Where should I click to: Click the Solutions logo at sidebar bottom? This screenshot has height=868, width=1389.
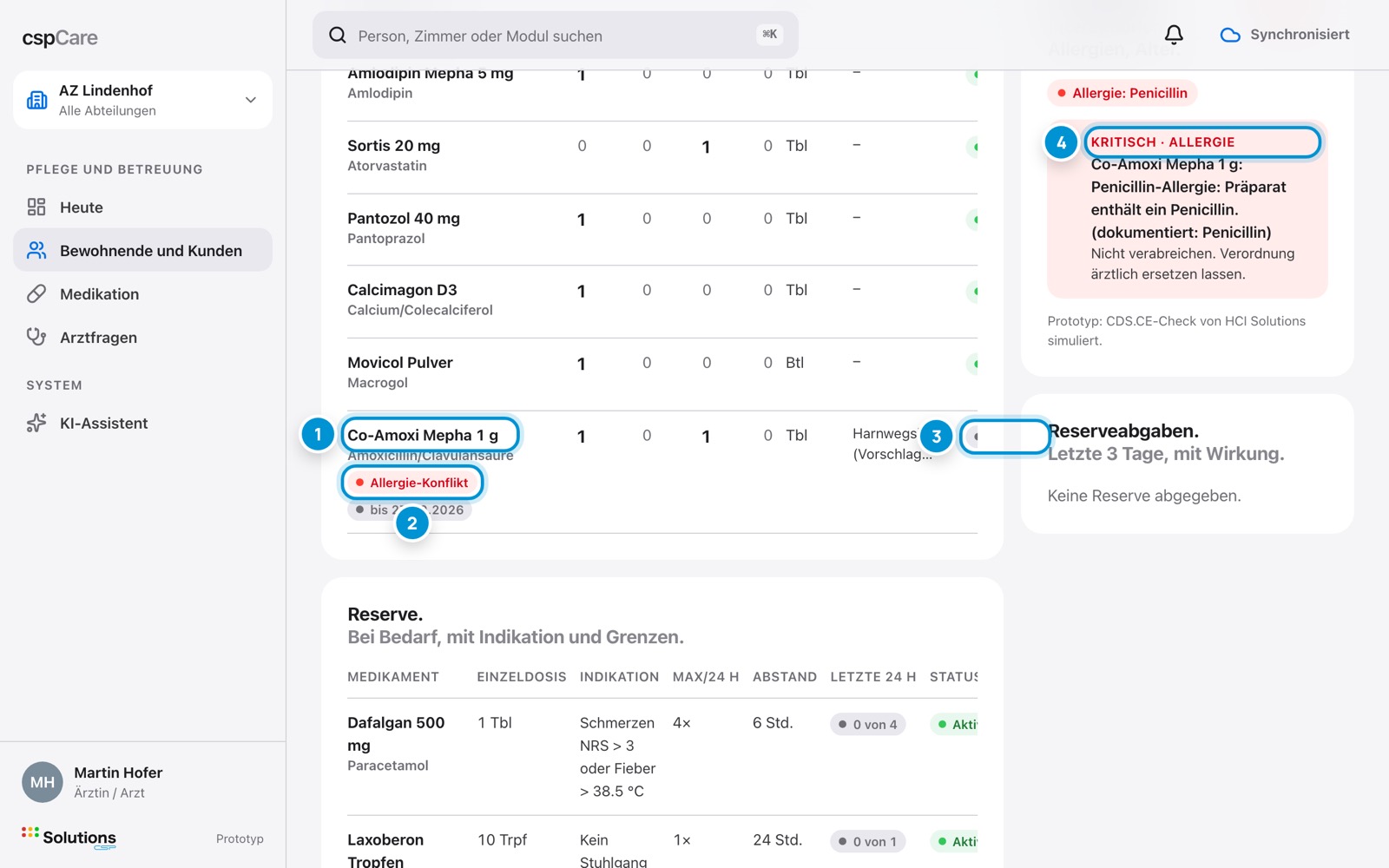[69, 838]
